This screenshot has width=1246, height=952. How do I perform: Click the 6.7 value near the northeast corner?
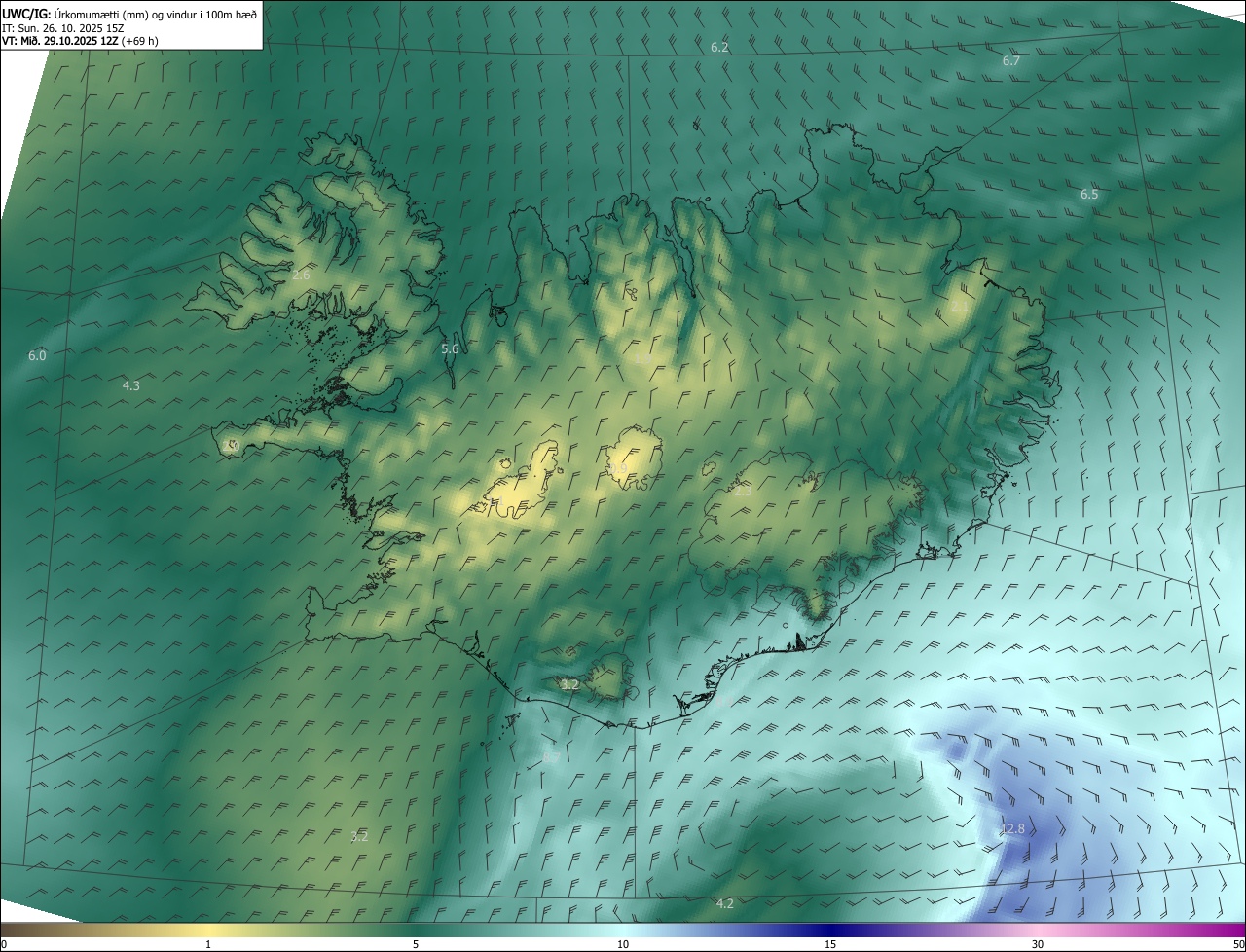[x=1011, y=60]
